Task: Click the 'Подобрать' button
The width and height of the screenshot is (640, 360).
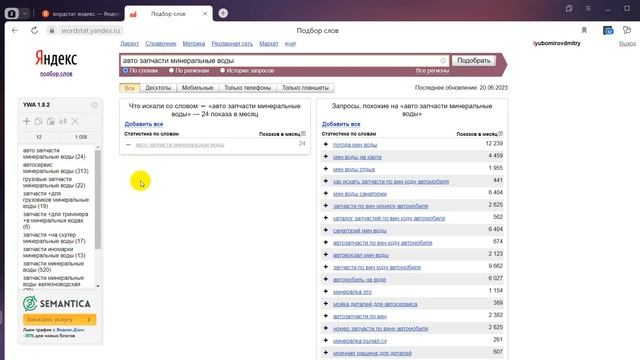Action: (473, 60)
